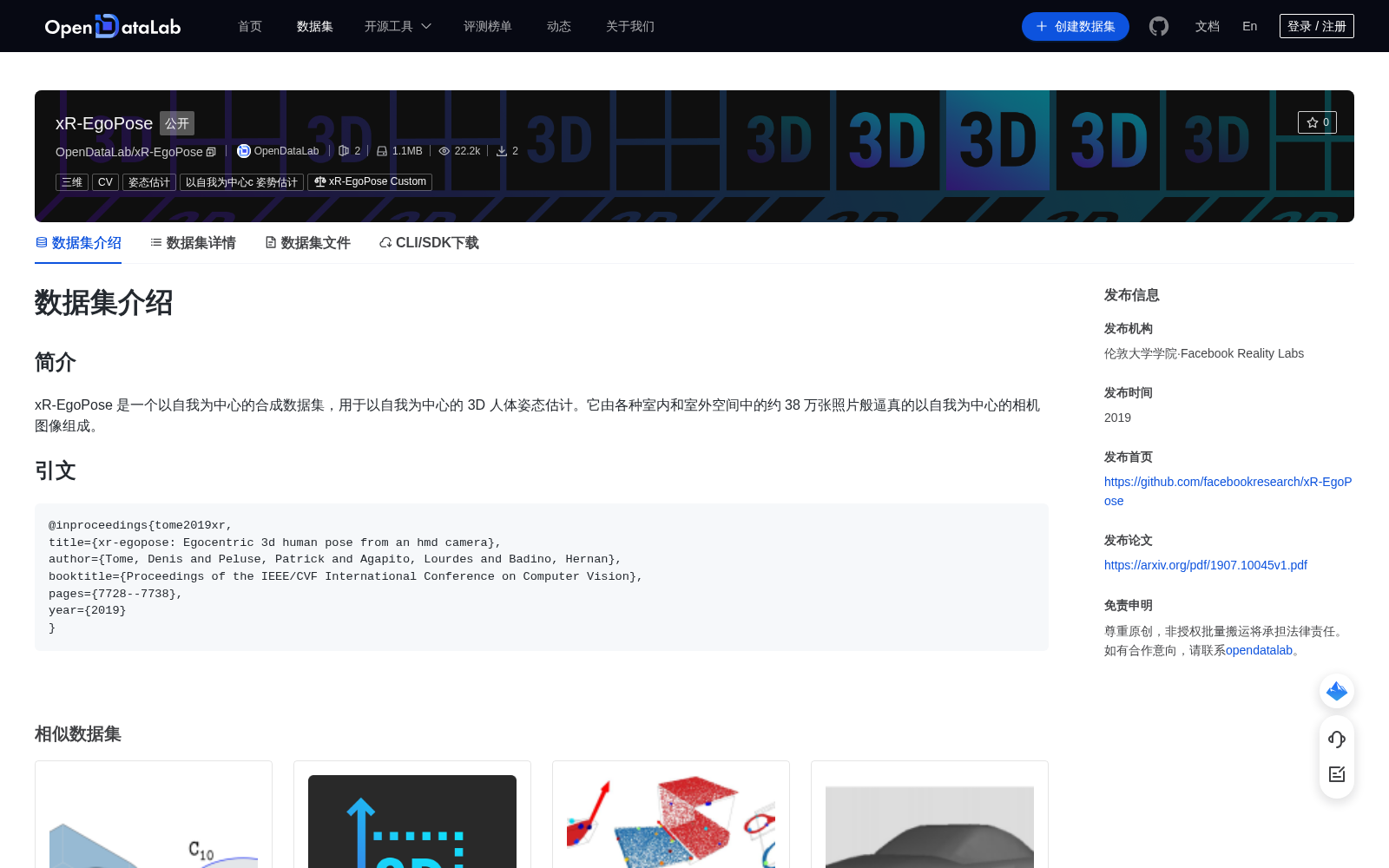Screen dimensions: 1389x868
Task: Click the 公开 visibility badge
Action: (177, 123)
